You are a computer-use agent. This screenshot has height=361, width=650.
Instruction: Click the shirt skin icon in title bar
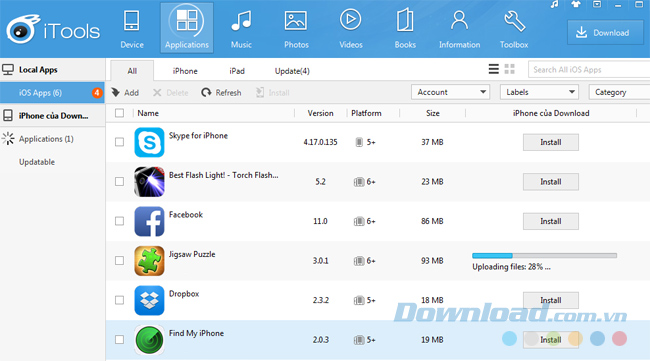(576, 5)
